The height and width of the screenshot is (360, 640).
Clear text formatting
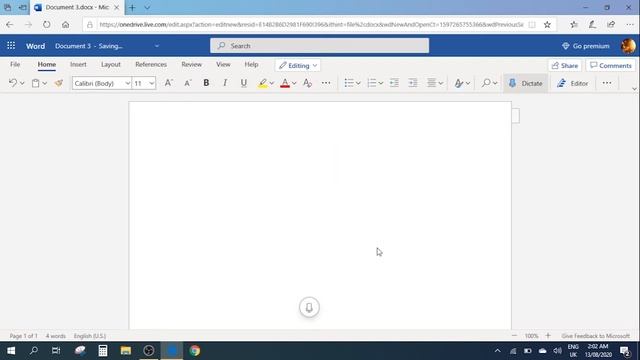tap(307, 83)
